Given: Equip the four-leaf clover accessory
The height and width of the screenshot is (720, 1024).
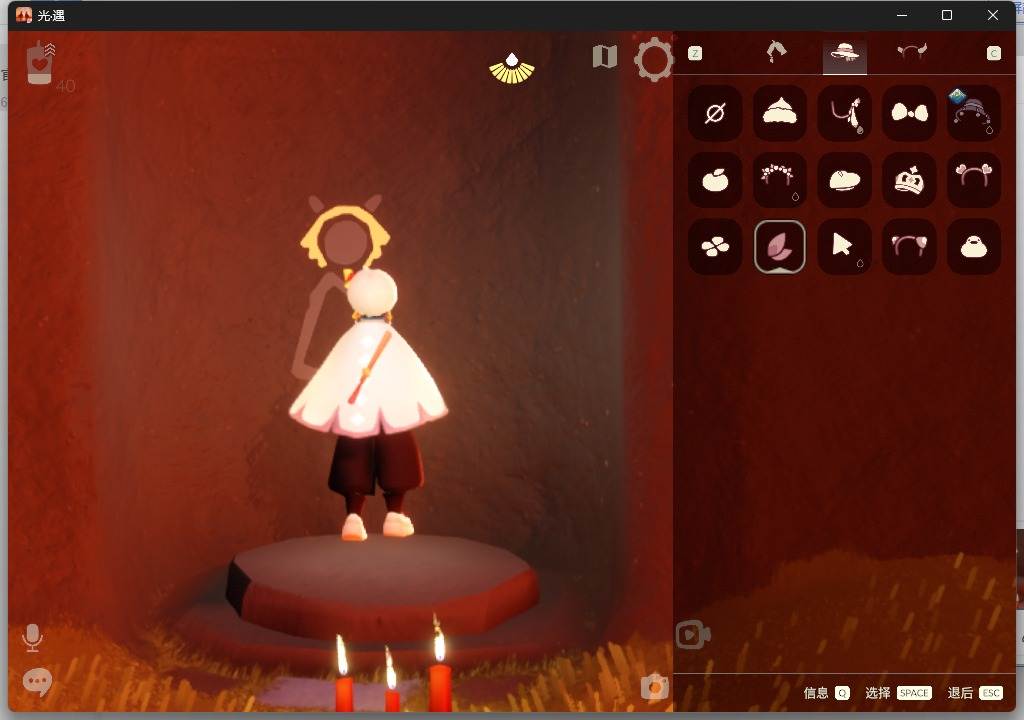Looking at the screenshot, I should [x=715, y=247].
